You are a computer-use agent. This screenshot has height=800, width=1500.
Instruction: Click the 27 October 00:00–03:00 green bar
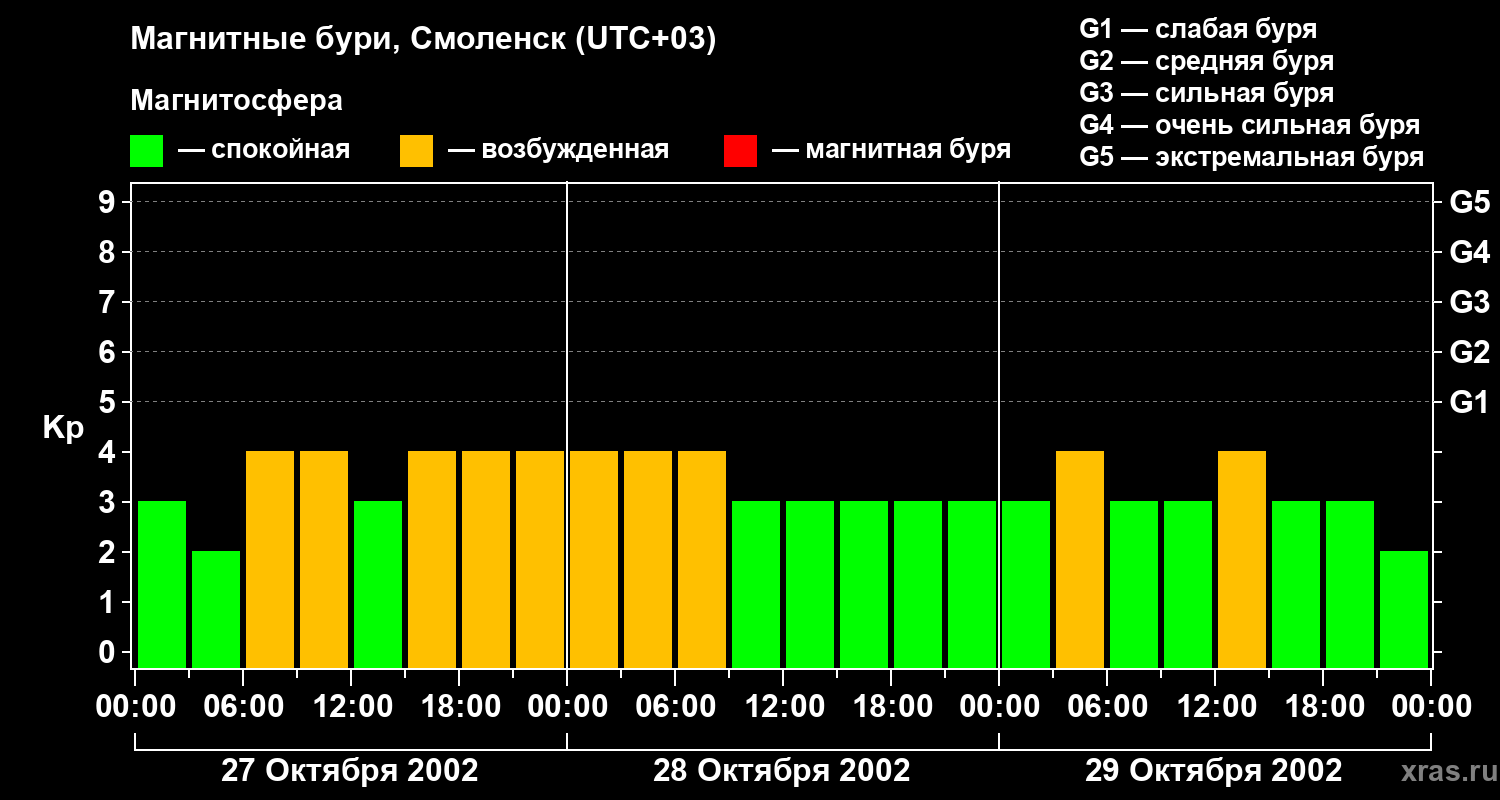point(162,584)
